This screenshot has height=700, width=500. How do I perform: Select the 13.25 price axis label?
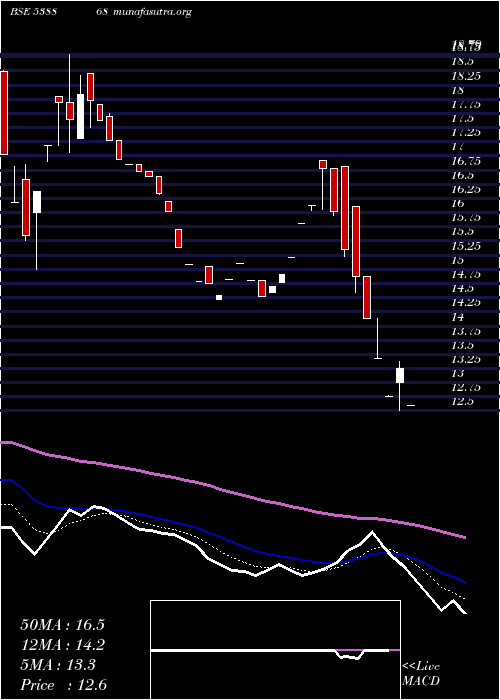[466, 359]
